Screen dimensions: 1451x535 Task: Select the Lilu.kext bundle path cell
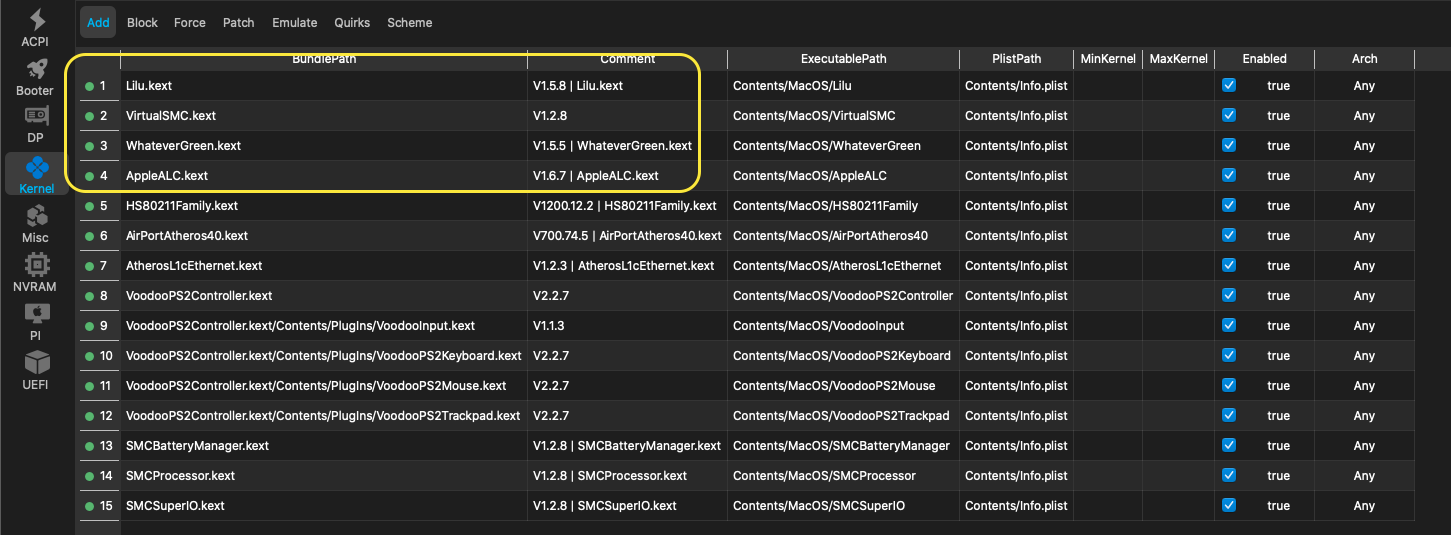(x=324, y=86)
